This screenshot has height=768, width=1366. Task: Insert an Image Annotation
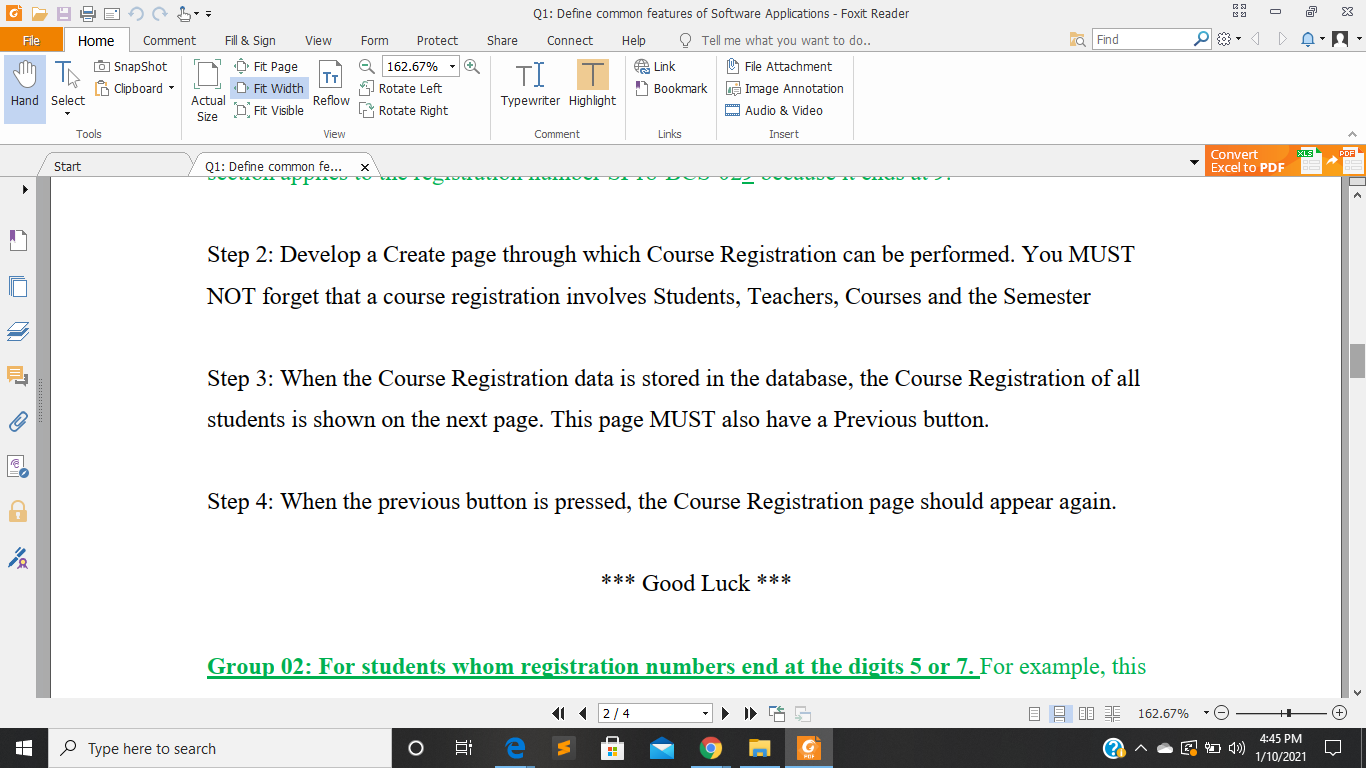click(785, 88)
